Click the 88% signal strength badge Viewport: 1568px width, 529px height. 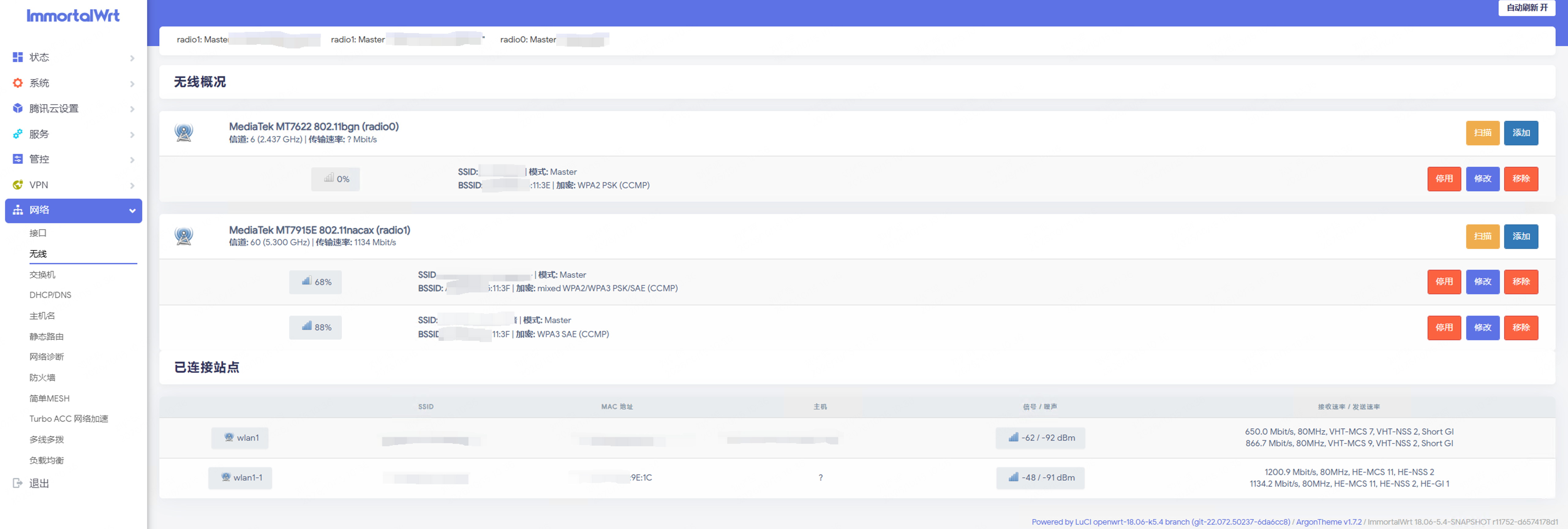click(315, 328)
